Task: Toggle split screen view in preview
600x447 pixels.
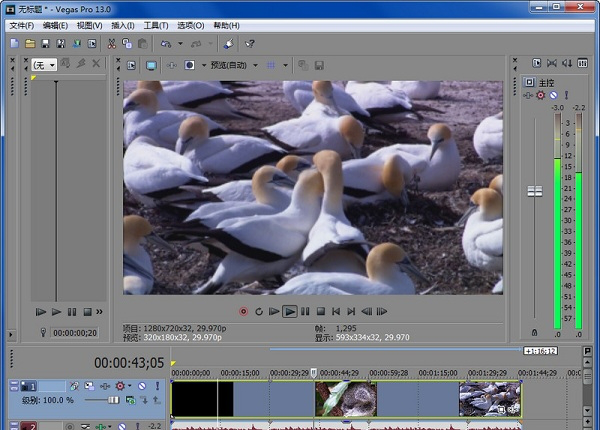Action: (x=189, y=65)
